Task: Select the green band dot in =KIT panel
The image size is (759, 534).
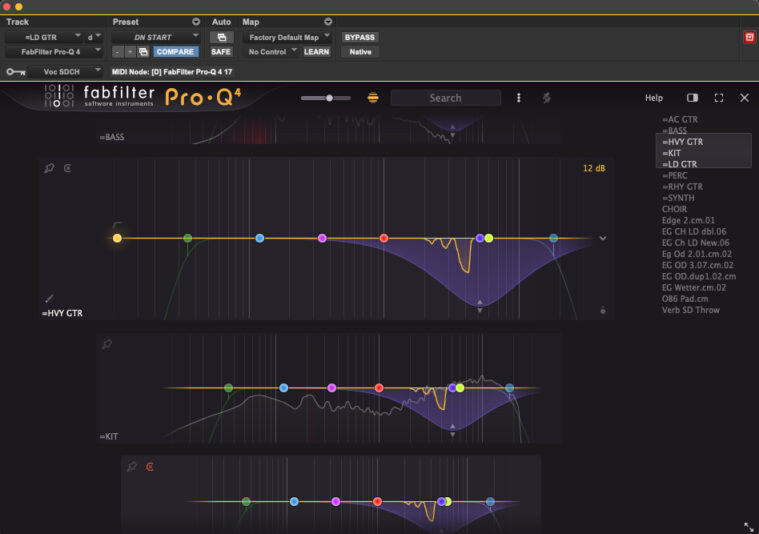Action: point(228,388)
